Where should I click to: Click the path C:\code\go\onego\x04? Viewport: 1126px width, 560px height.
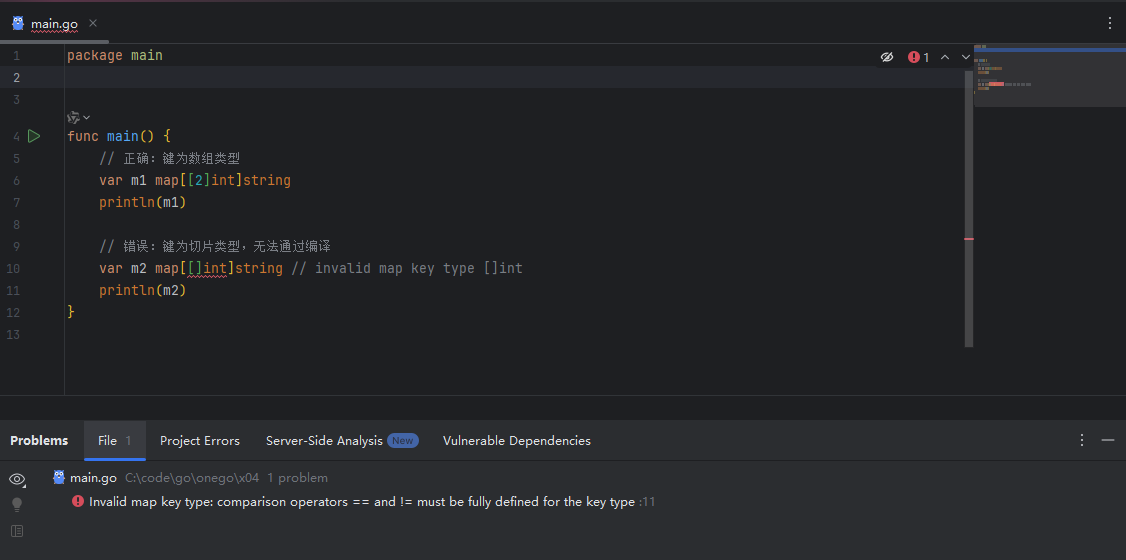coord(192,477)
